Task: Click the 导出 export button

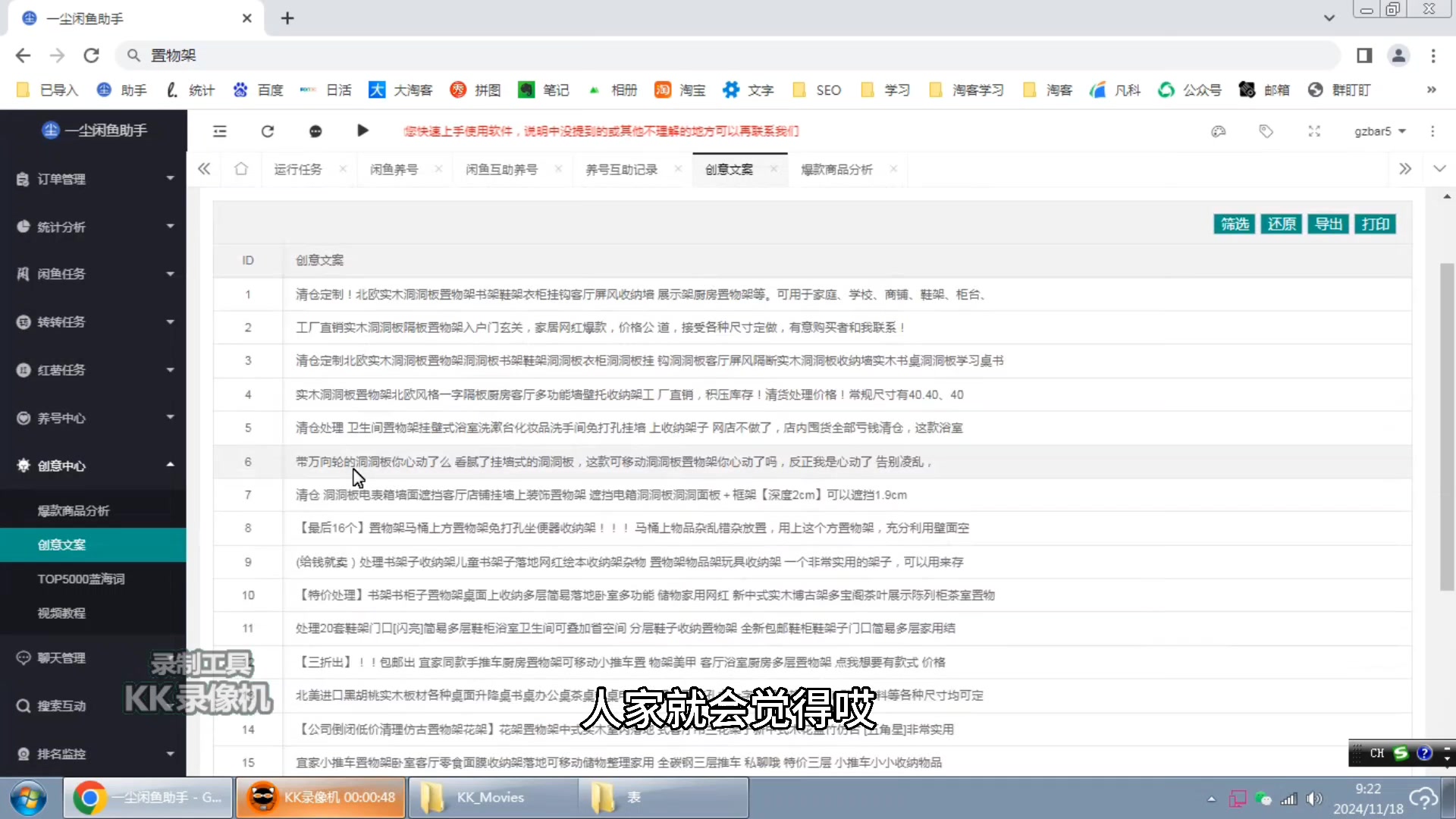Action: click(1329, 224)
